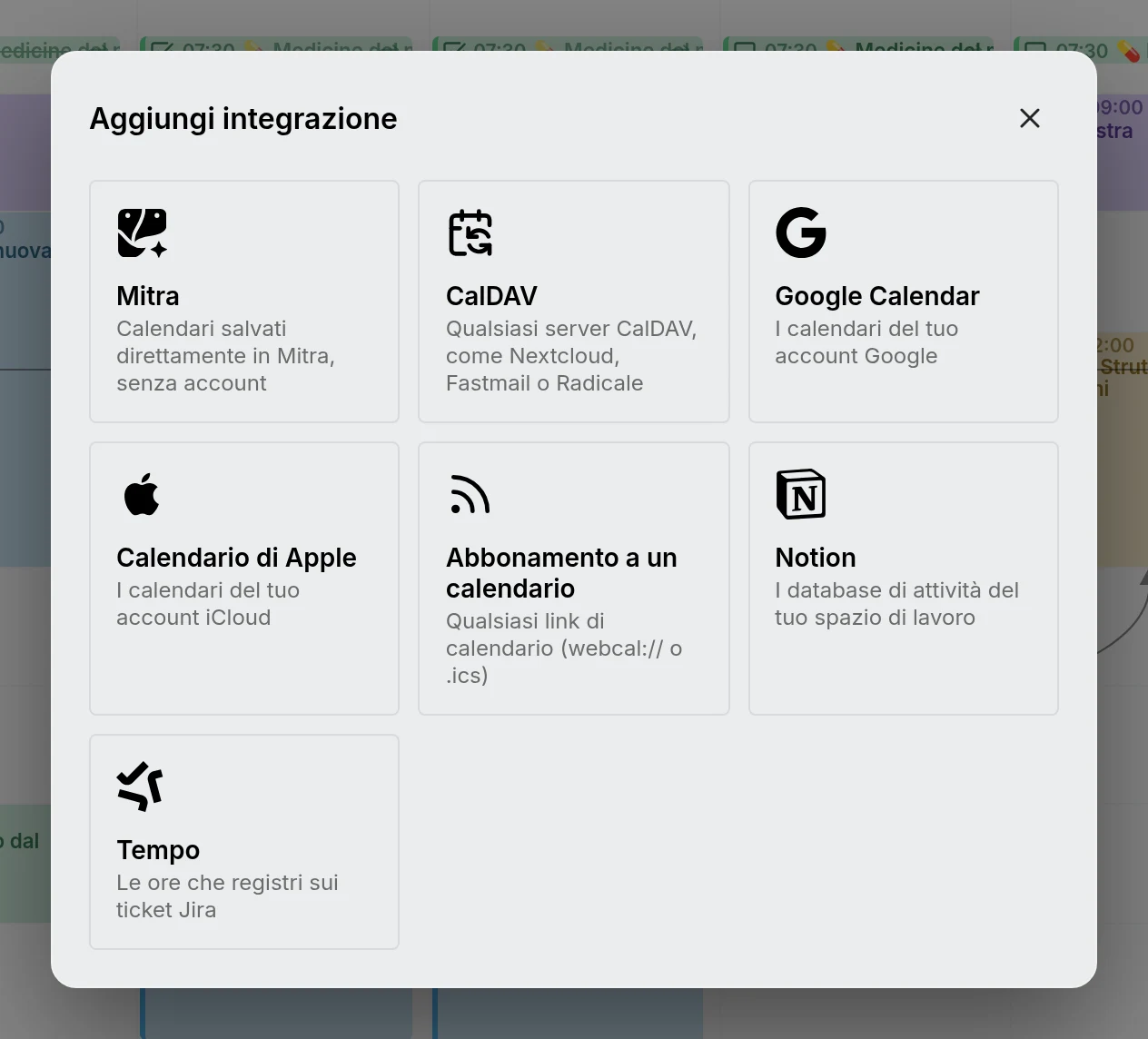Click 'Le ore che registri sui ticket Jira'
This screenshot has height=1039, width=1148.
point(227,896)
